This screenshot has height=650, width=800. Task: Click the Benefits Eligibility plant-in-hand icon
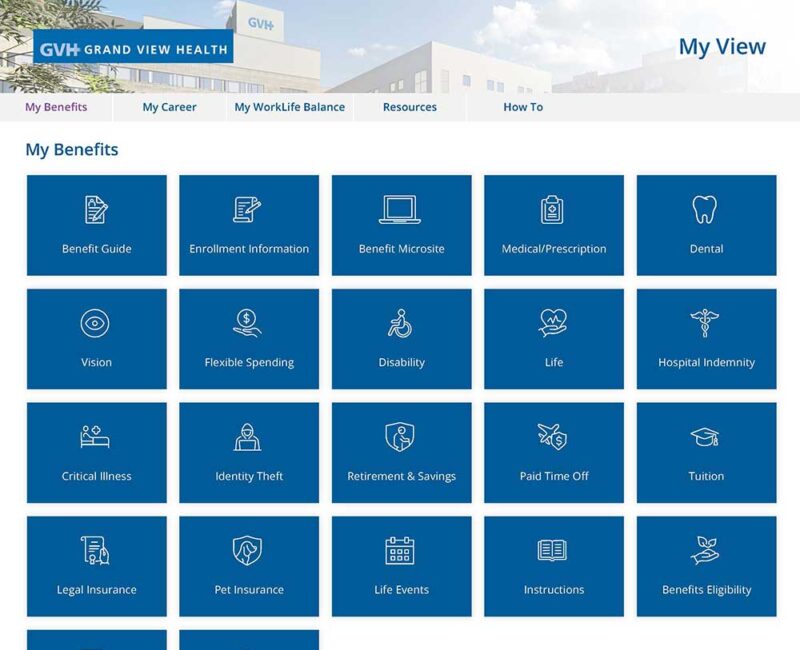705,551
